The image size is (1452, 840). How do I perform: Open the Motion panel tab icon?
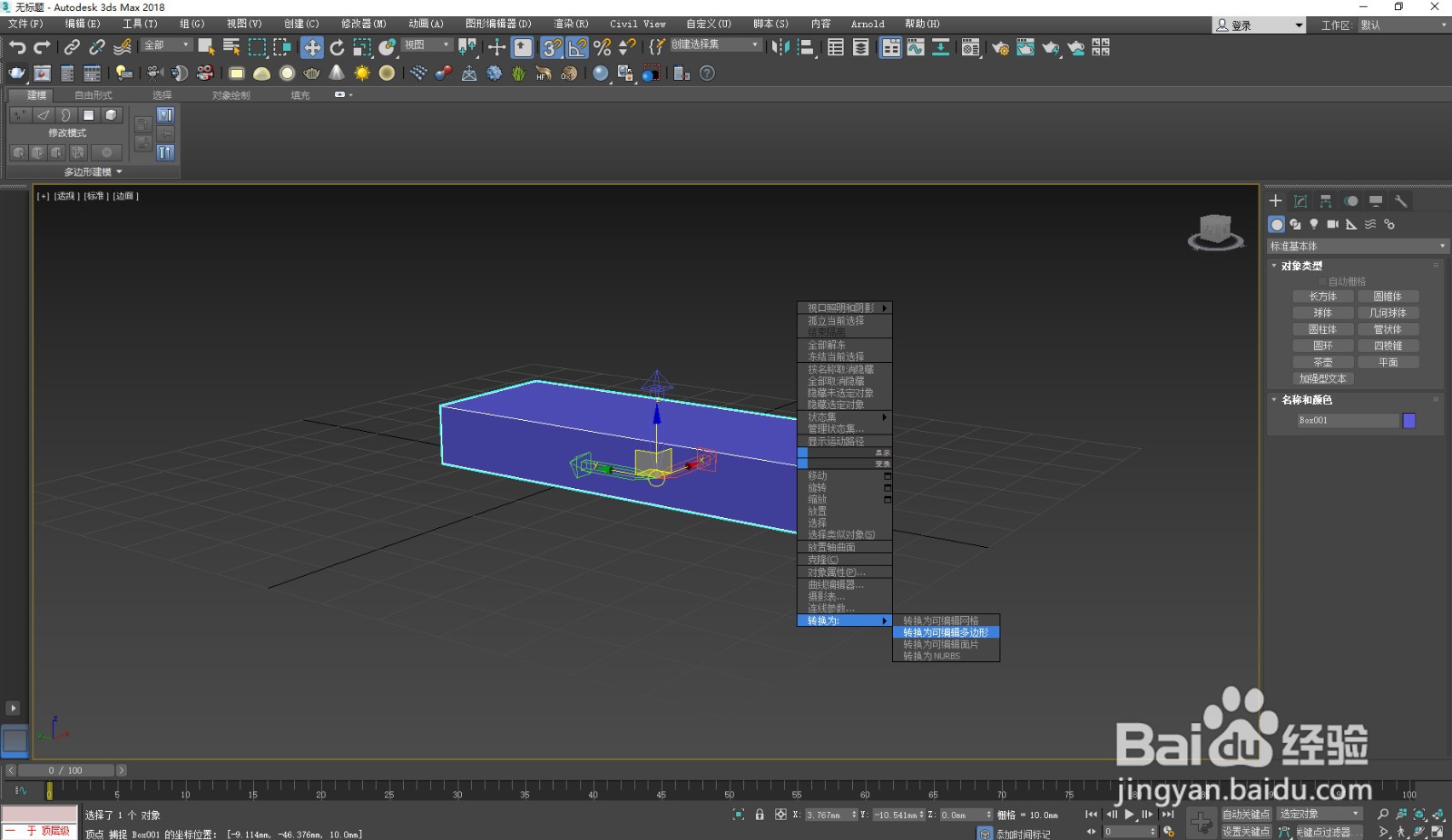(x=1351, y=201)
